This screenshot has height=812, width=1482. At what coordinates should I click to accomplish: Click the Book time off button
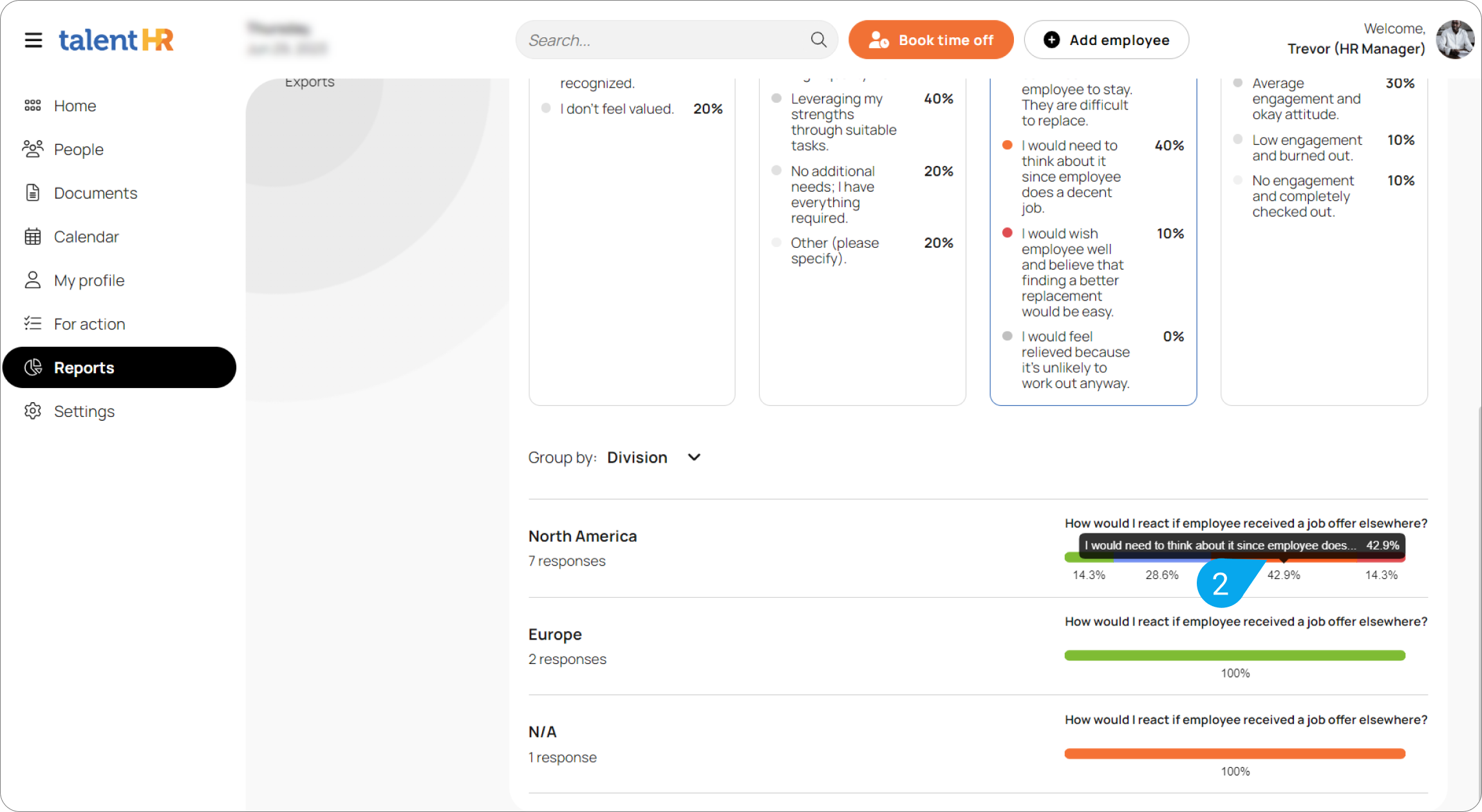click(931, 40)
